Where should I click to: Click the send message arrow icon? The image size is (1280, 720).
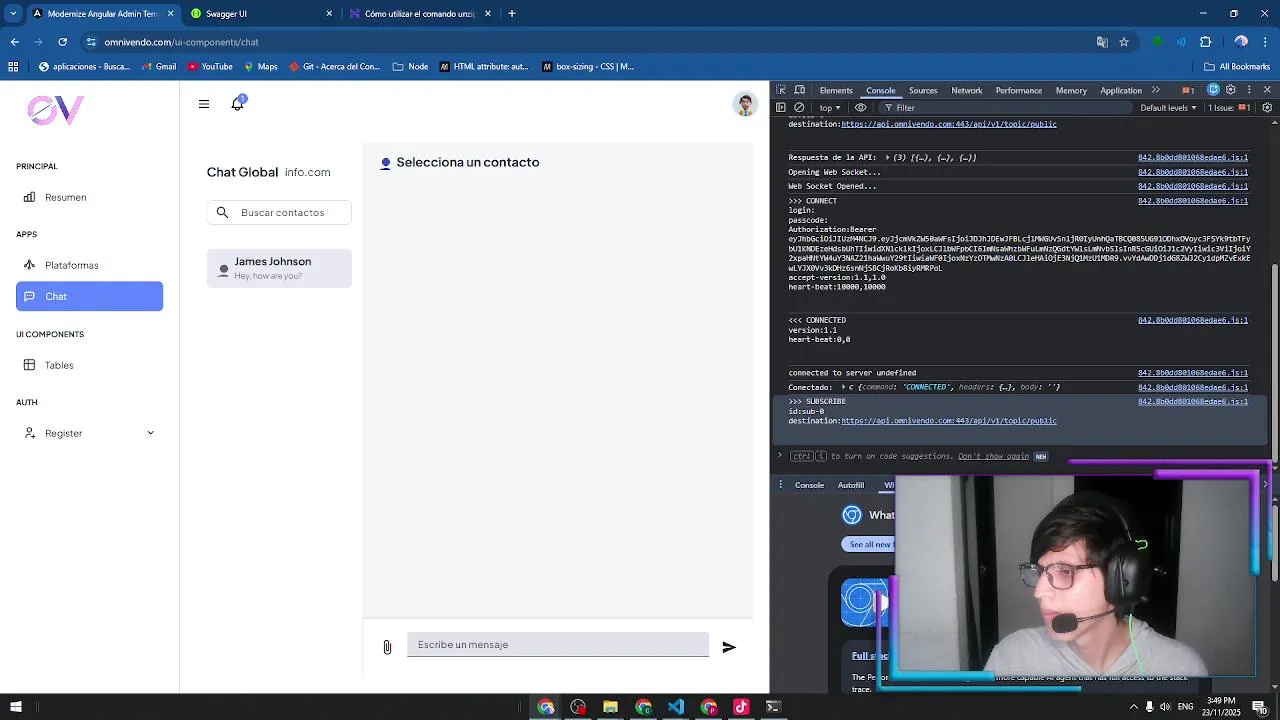[729, 647]
